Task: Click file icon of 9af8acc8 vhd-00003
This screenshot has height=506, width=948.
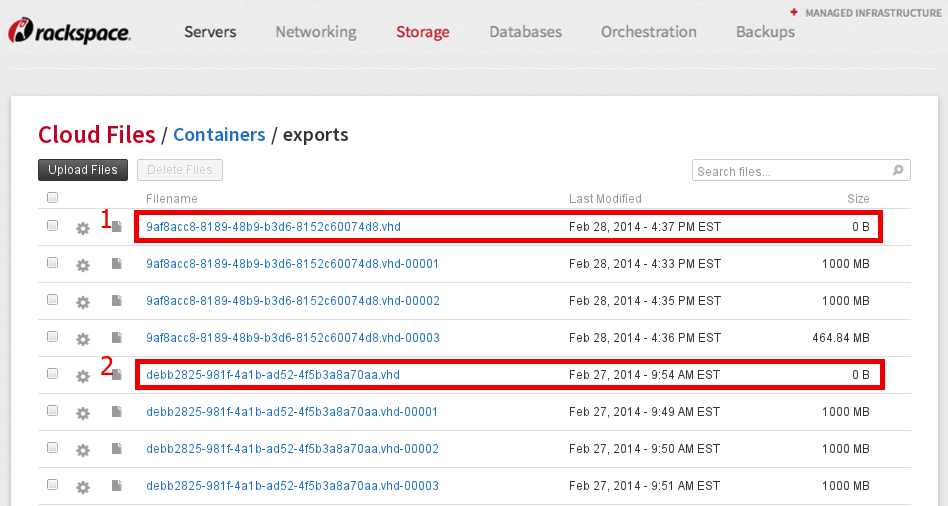Action: click(x=117, y=337)
